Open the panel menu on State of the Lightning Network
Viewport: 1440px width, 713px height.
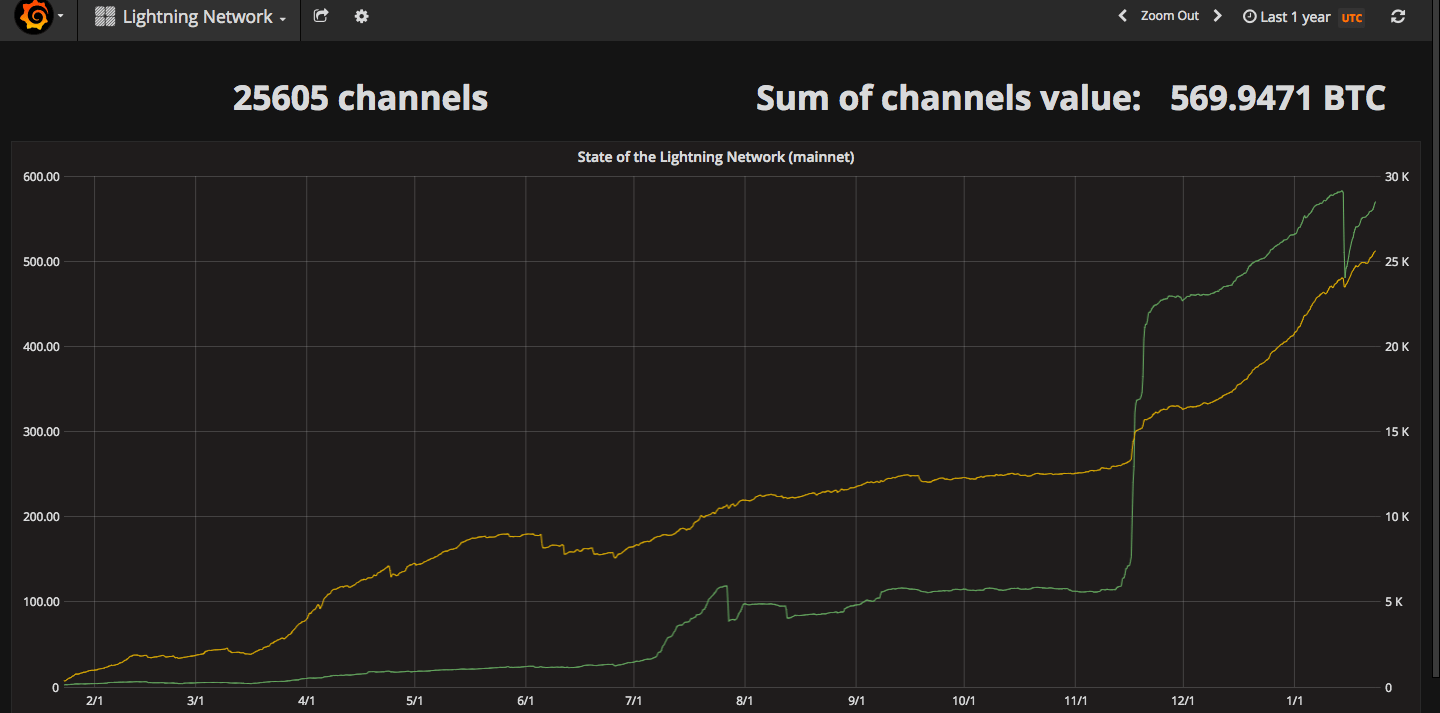[716, 157]
